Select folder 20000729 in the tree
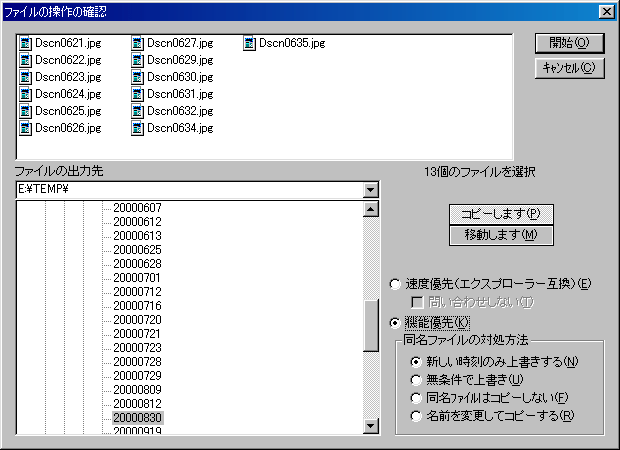620x450 pixels. (x=137, y=376)
